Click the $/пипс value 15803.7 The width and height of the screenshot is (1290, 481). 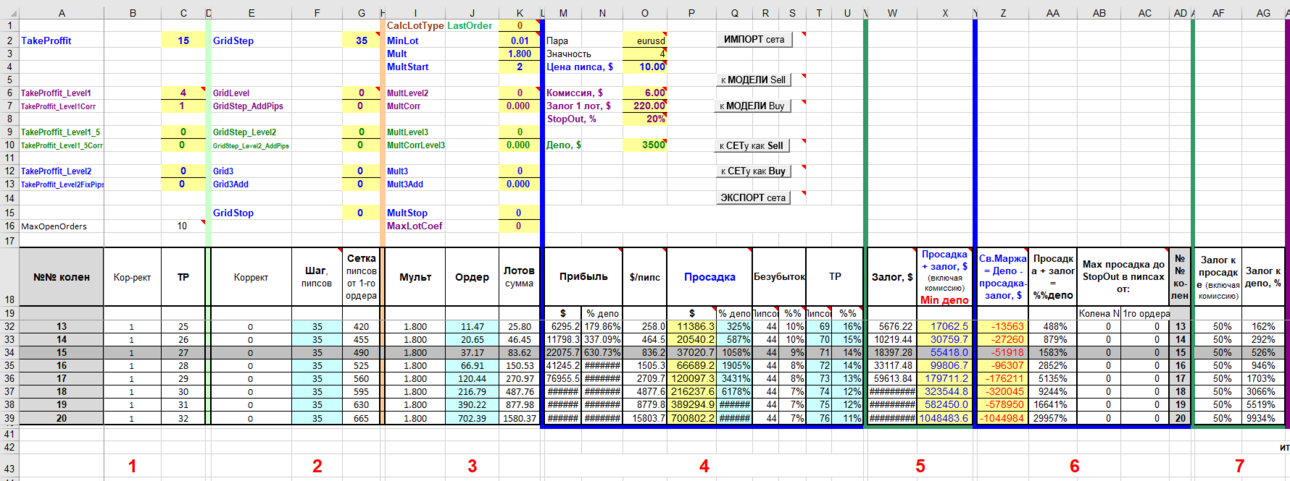(645, 418)
